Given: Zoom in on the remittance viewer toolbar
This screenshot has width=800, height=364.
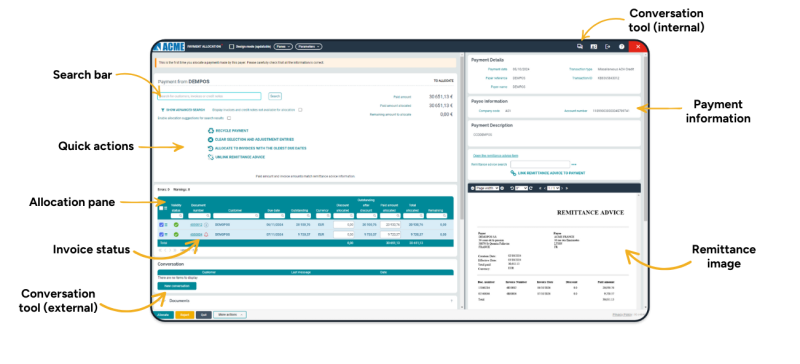Looking at the screenshot, I should (502, 188).
